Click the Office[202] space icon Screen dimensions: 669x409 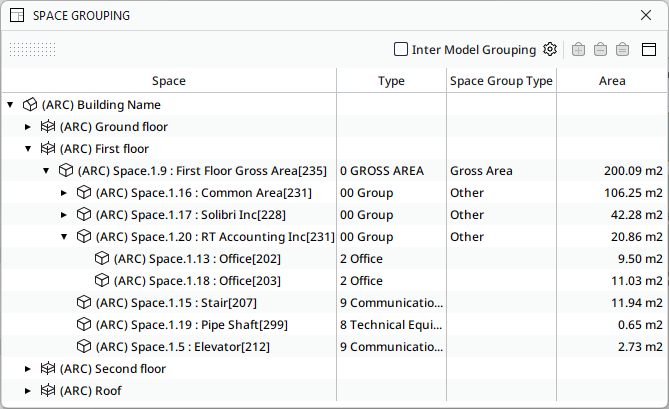pyautogui.click(x=102, y=259)
